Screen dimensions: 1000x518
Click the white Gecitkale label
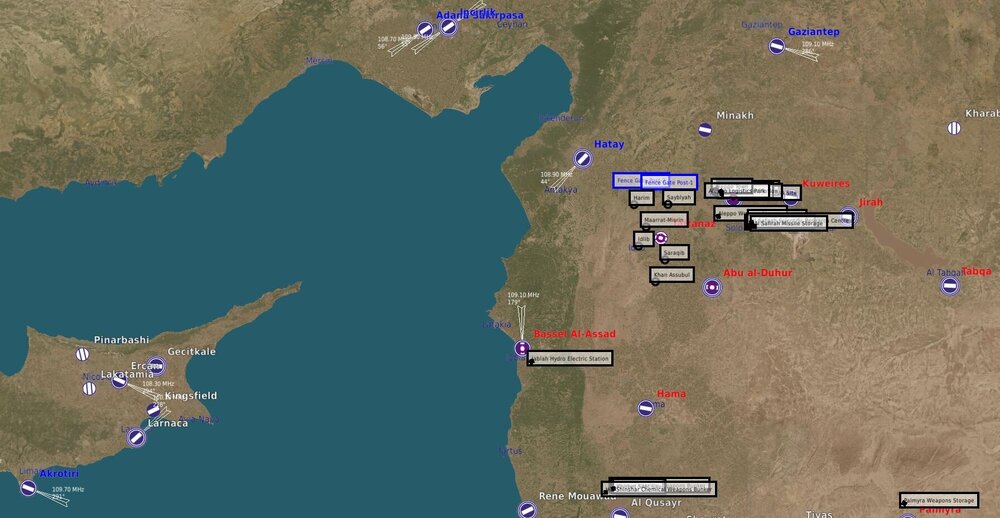pyautogui.click(x=191, y=352)
